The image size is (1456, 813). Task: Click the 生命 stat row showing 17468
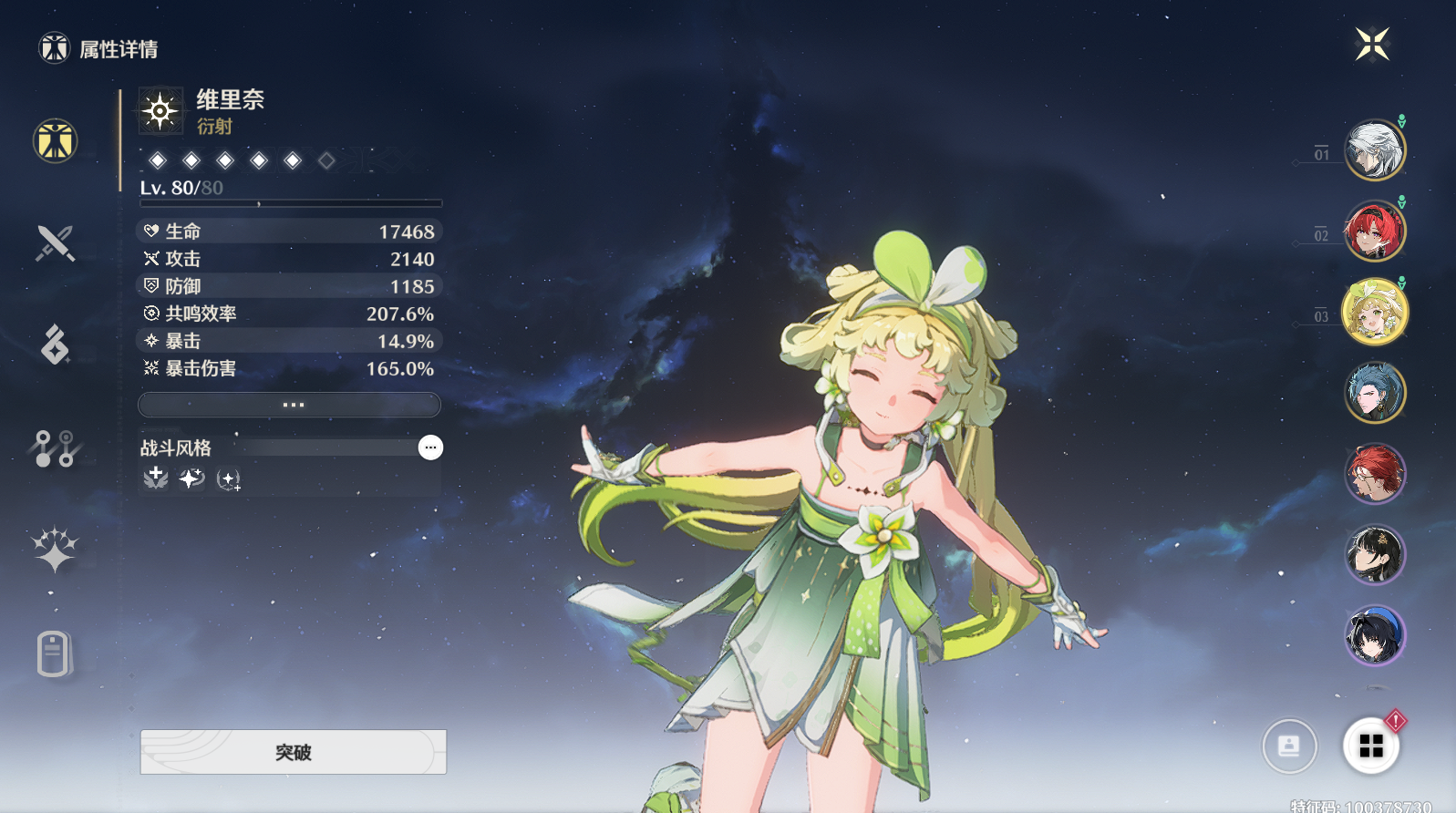click(290, 232)
